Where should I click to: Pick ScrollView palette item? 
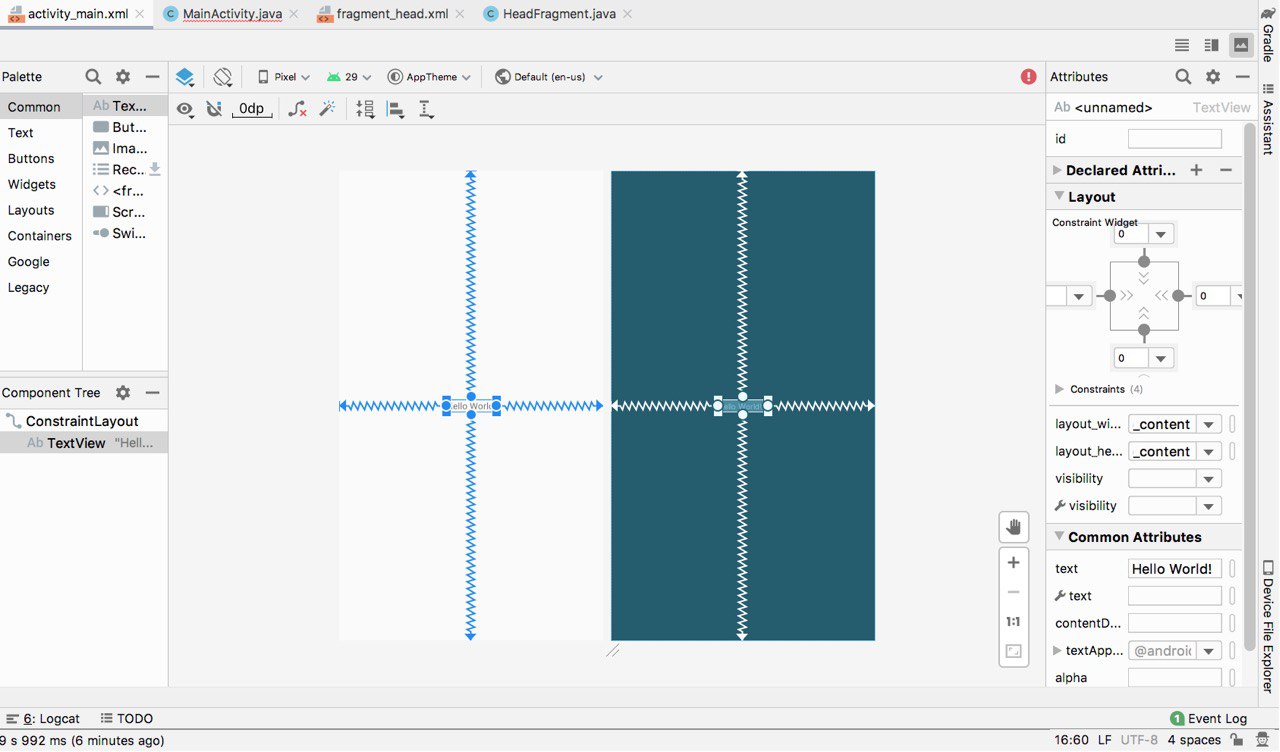pyautogui.click(x=125, y=212)
